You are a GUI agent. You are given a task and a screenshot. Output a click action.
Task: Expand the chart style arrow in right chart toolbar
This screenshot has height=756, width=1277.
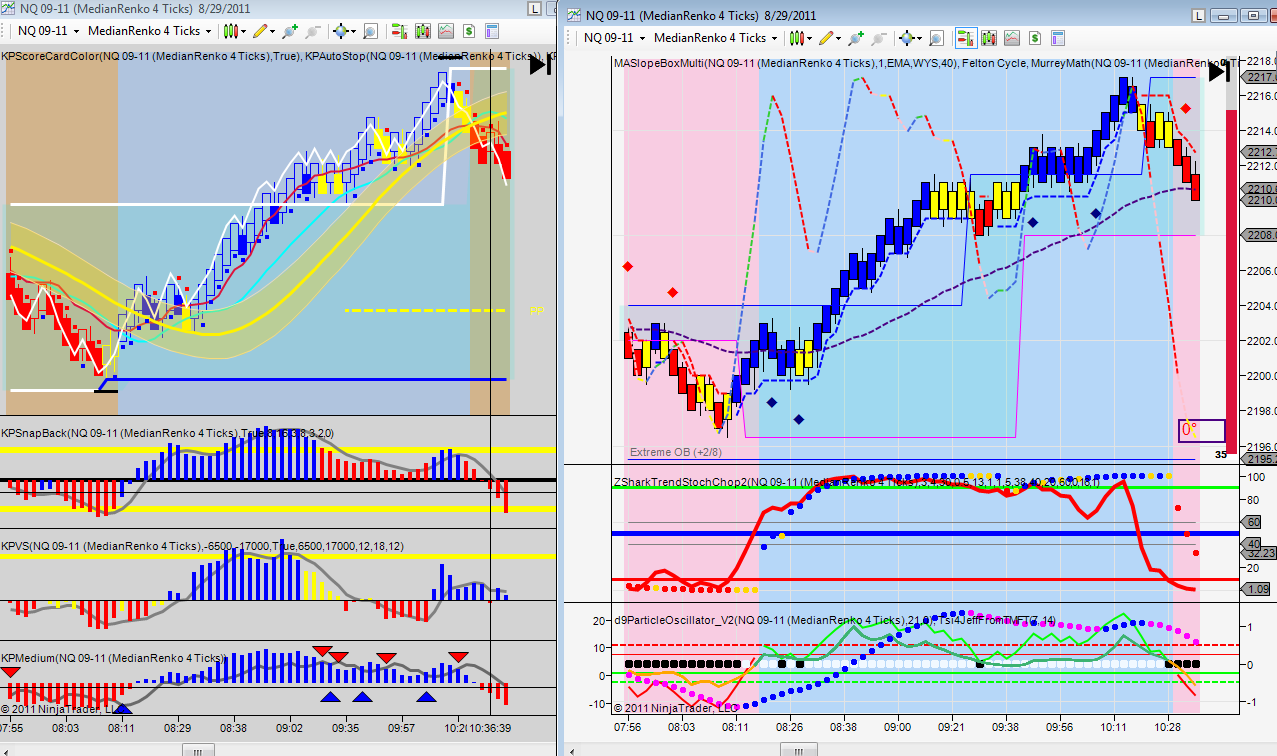pos(809,39)
